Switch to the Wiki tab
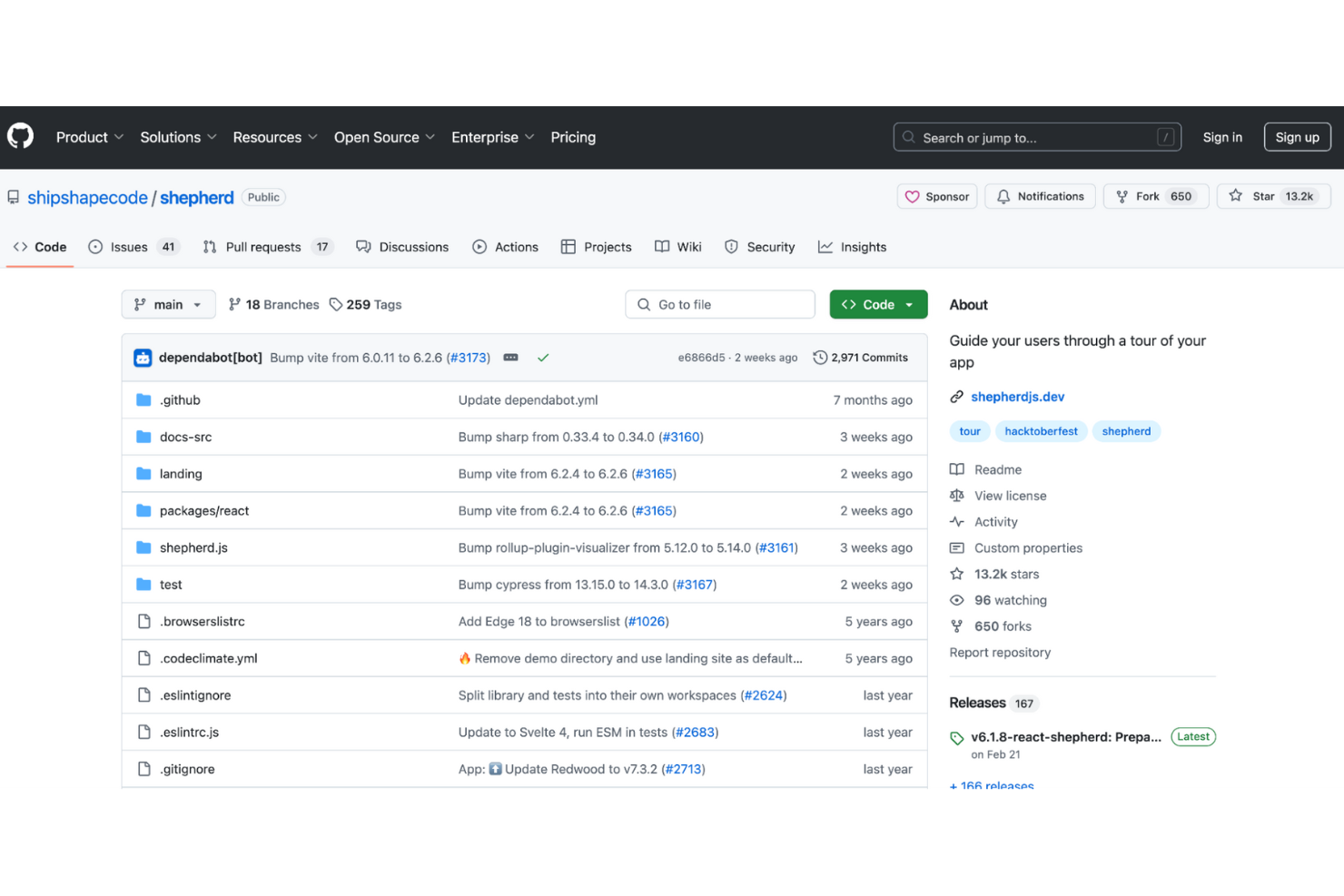This screenshot has width=1344, height=896. (x=677, y=247)
